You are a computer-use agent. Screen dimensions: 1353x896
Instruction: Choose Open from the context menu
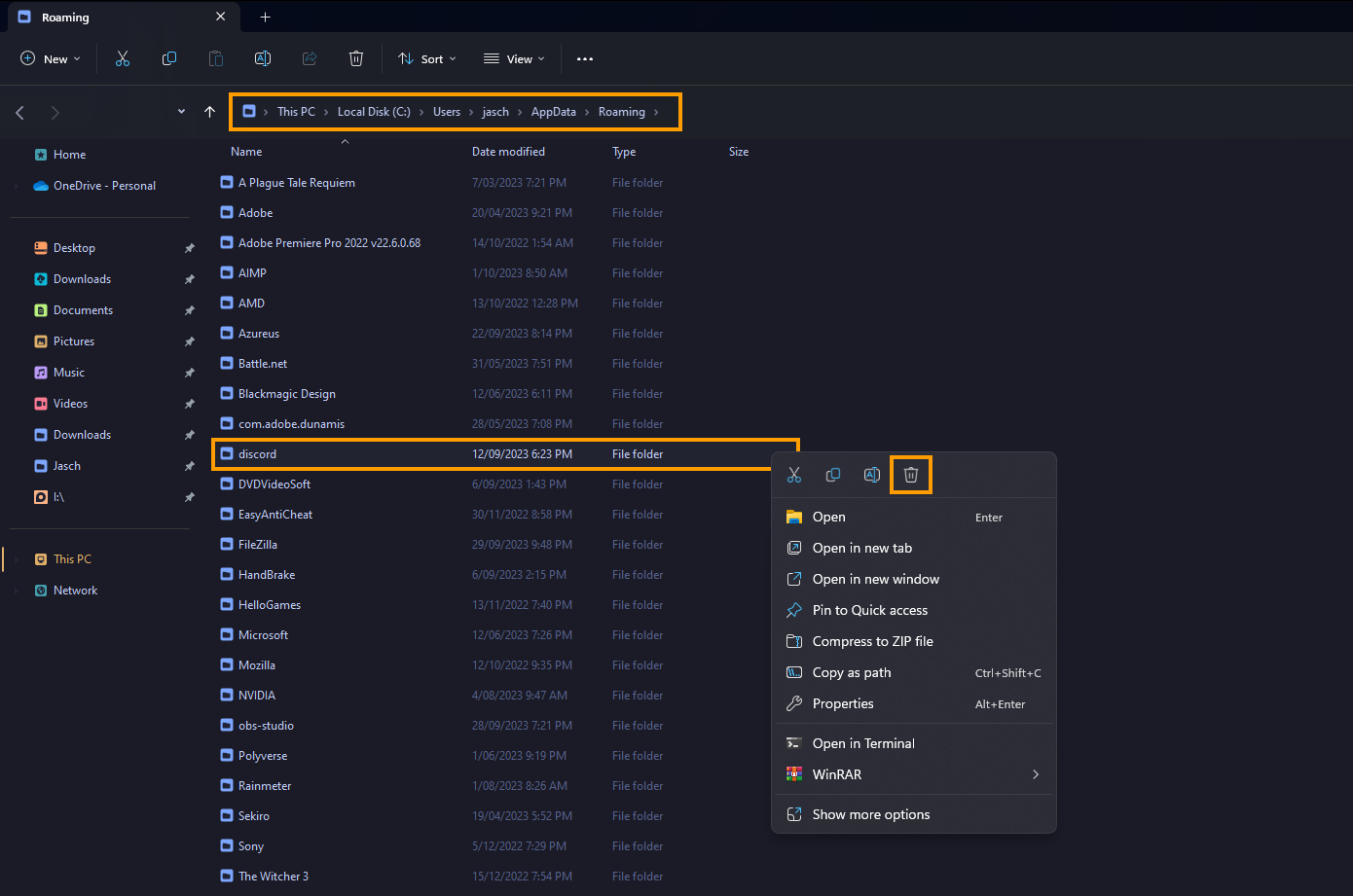tap(914, 517)
